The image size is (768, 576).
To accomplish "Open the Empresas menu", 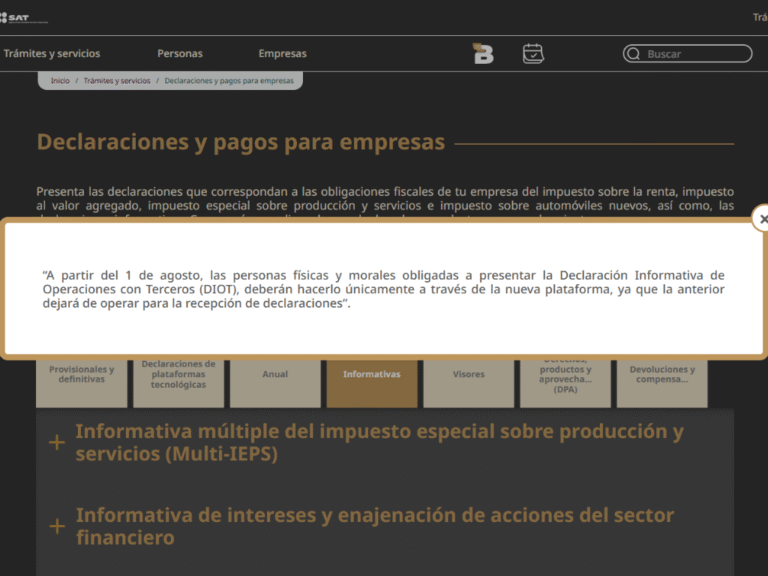I will pos(282,54).
